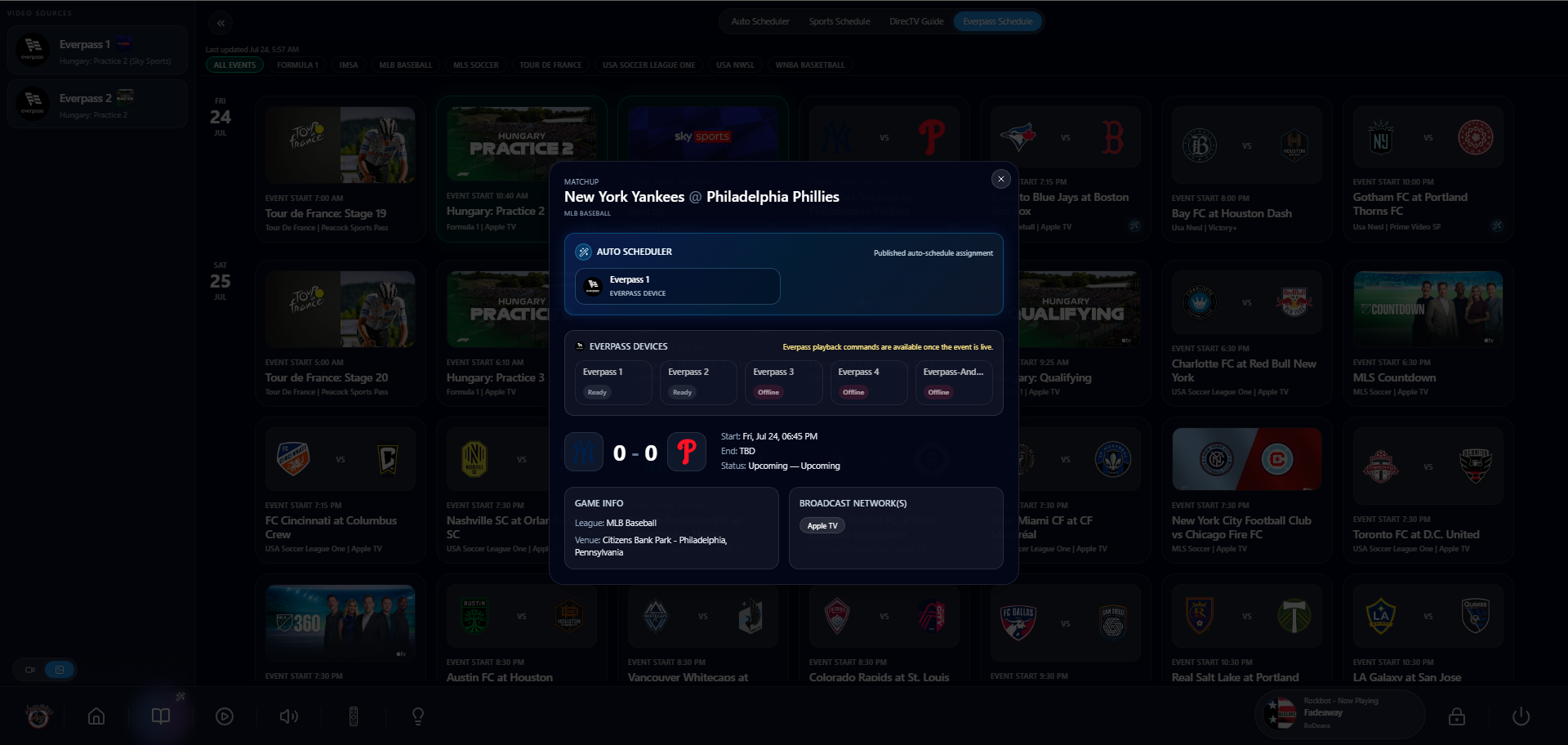The image size is (1568, 745).
Task: Select the Everpass 2 device card marked Ready
Action: click(698, 382)
